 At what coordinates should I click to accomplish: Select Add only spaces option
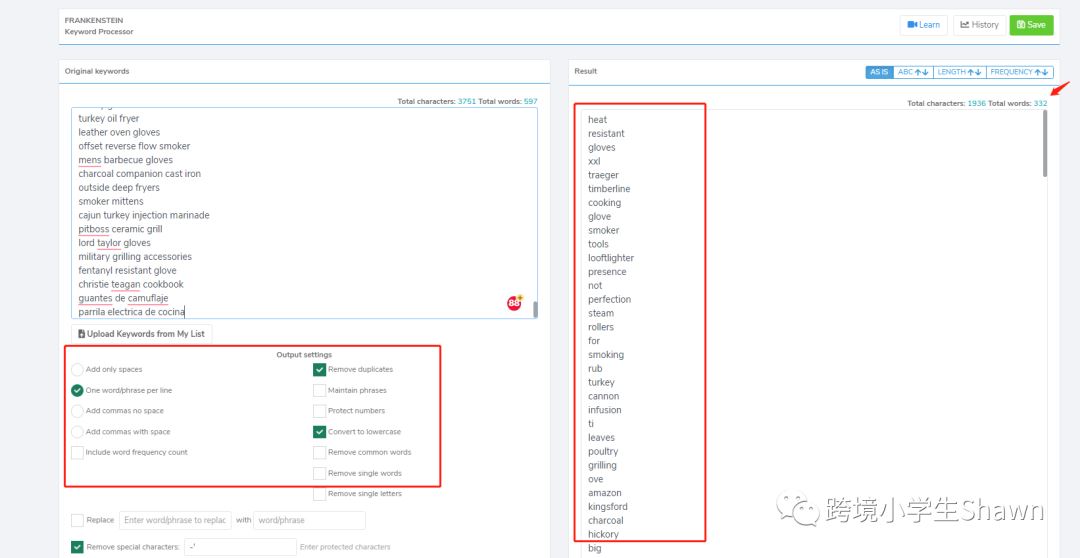pos(77,369)
